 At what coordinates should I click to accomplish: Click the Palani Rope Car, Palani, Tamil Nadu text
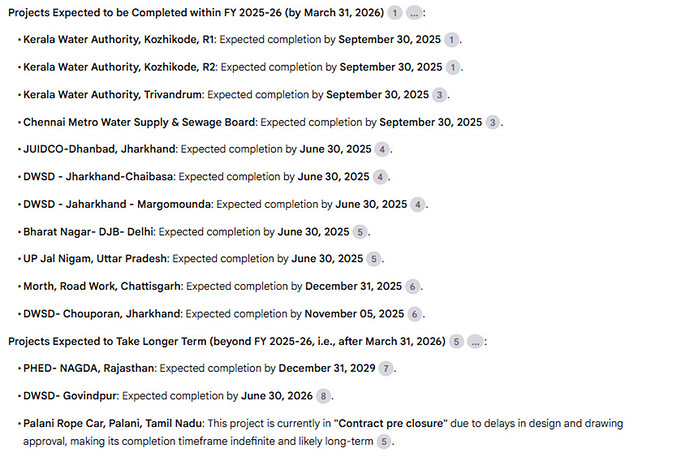pyautogui.click(x=113, y=424)
